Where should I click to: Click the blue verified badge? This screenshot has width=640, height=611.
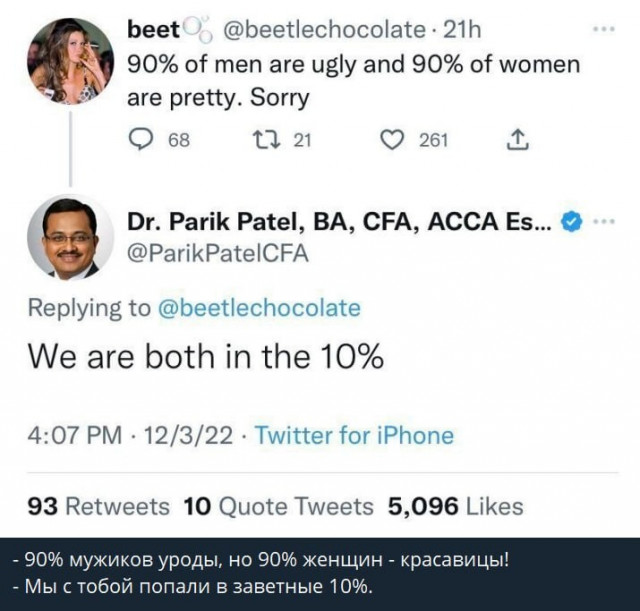[572, 222]
